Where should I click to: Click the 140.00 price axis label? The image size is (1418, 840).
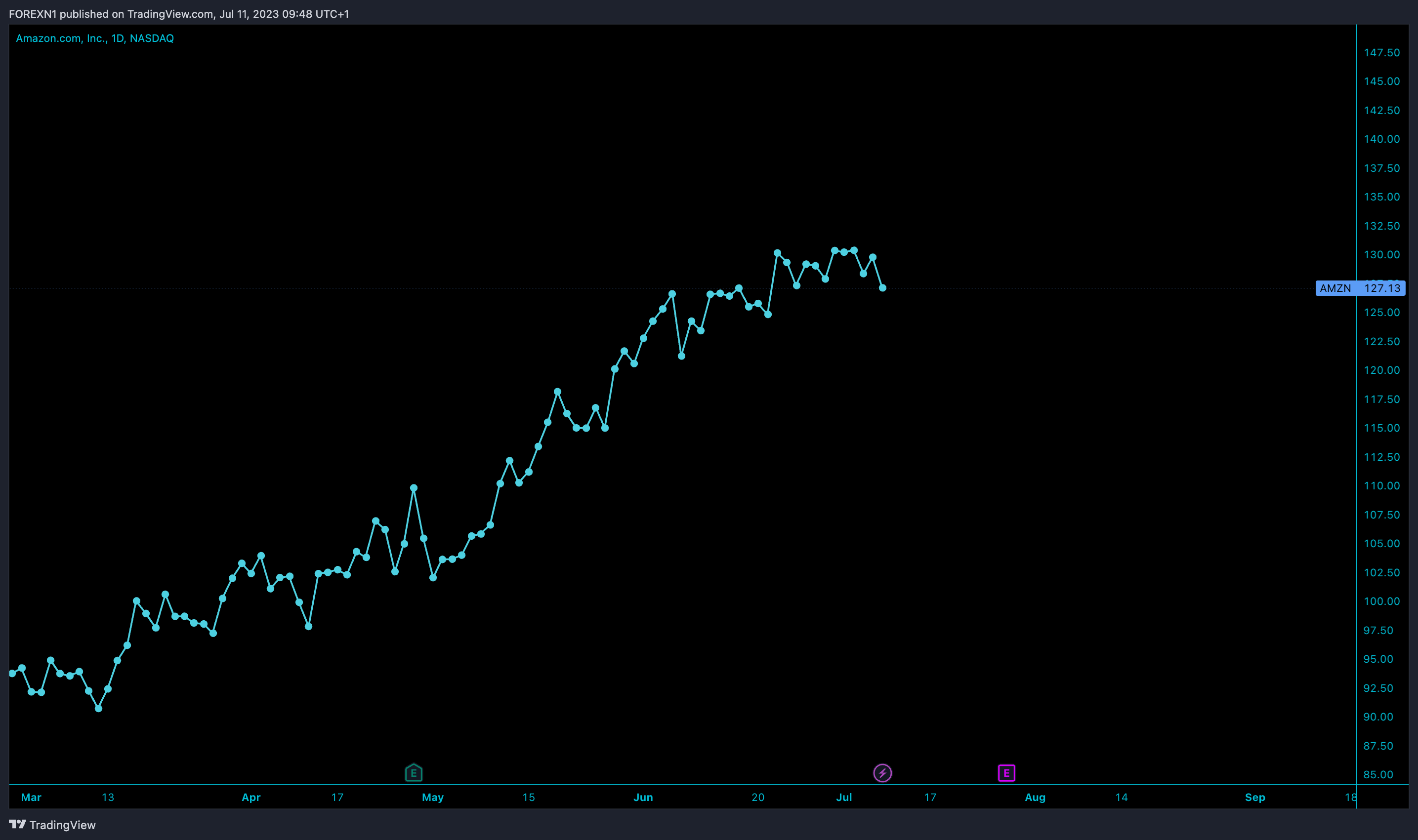1381,139
